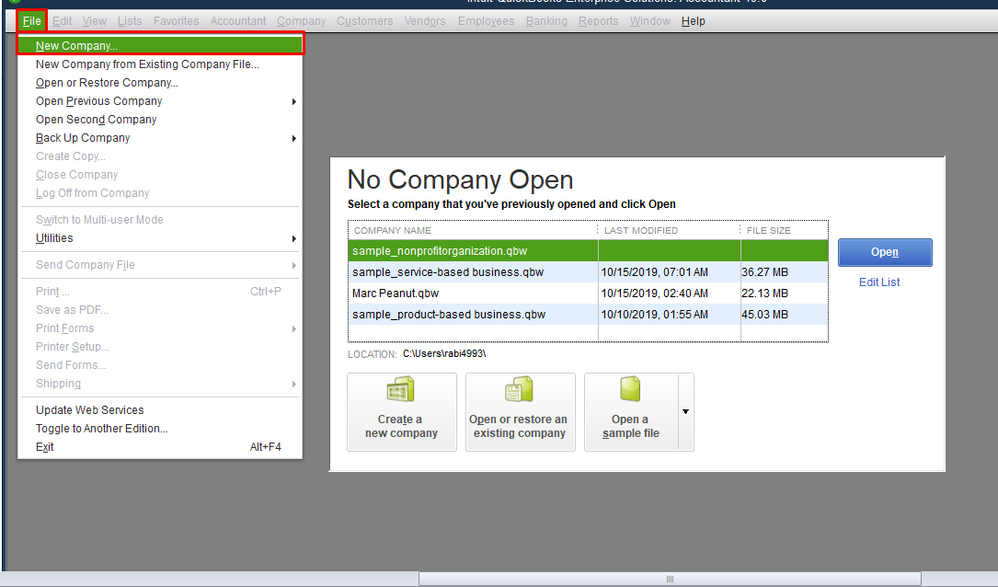998x587 pixels.
Task: Click the 22.13 MB file size cell
Action: click(764, 293)
